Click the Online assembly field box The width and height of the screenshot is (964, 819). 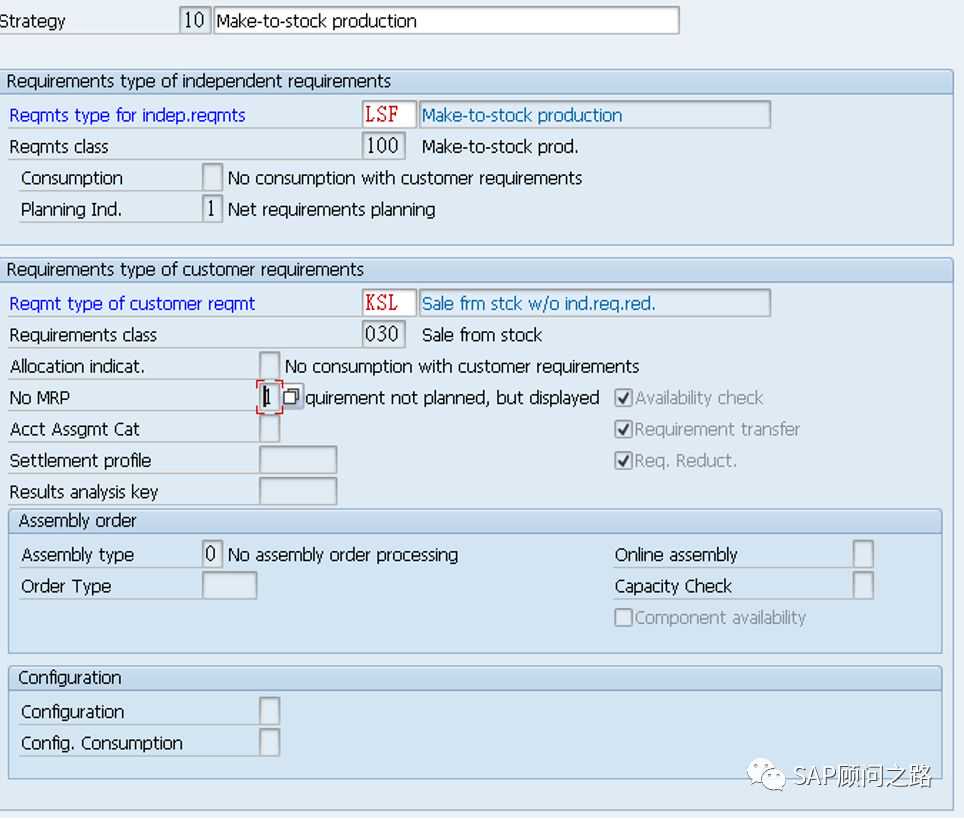click(x=863, y=555)
